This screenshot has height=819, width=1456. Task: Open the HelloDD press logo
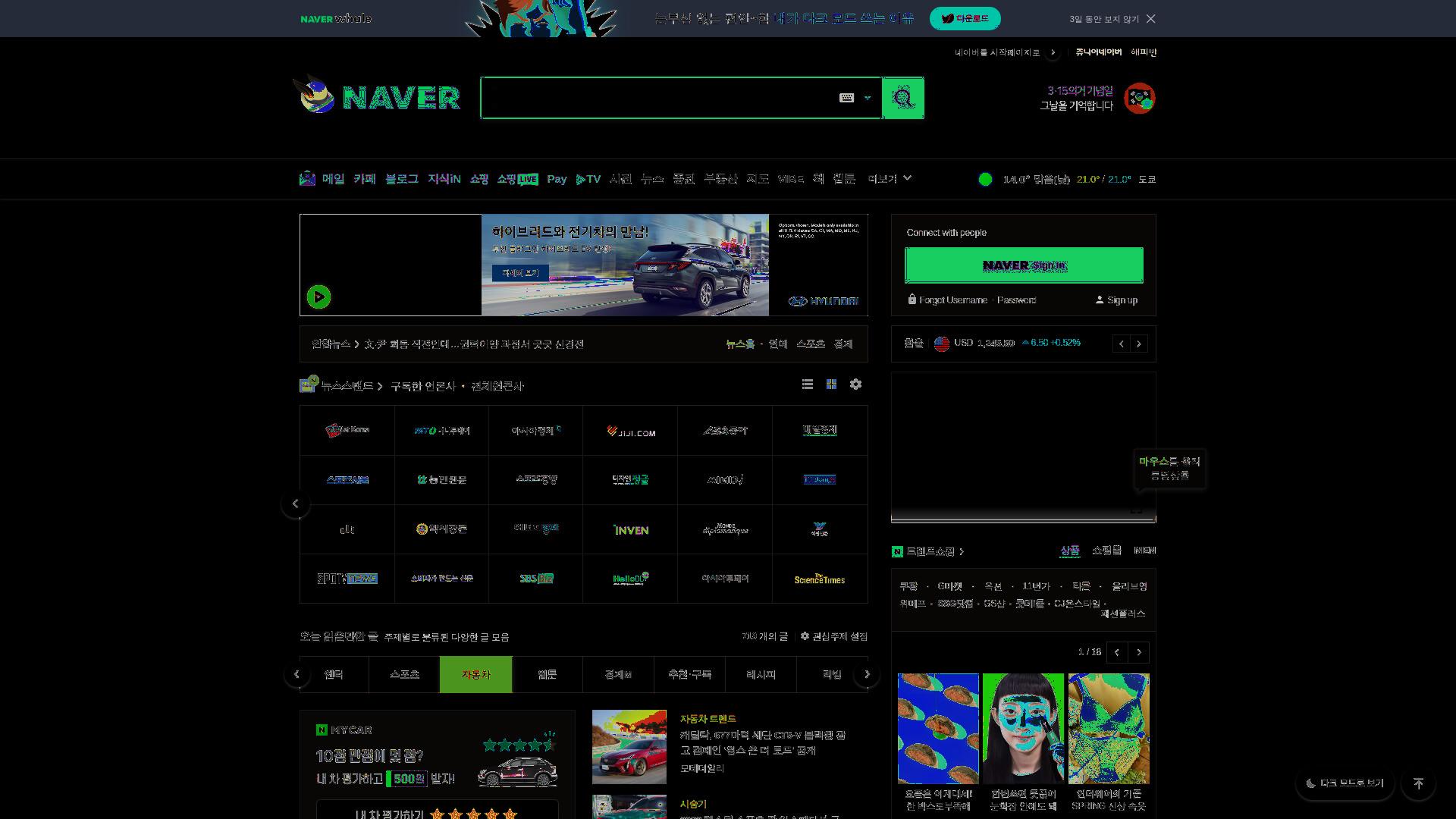pos(631,579)
